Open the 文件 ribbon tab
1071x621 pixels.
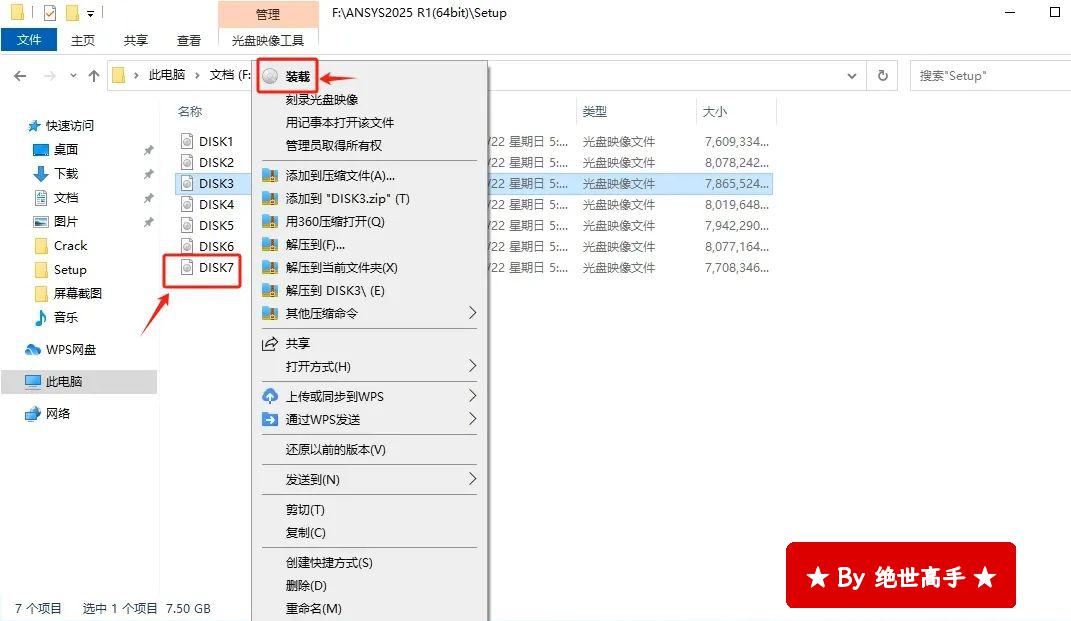tap(29, 40)
